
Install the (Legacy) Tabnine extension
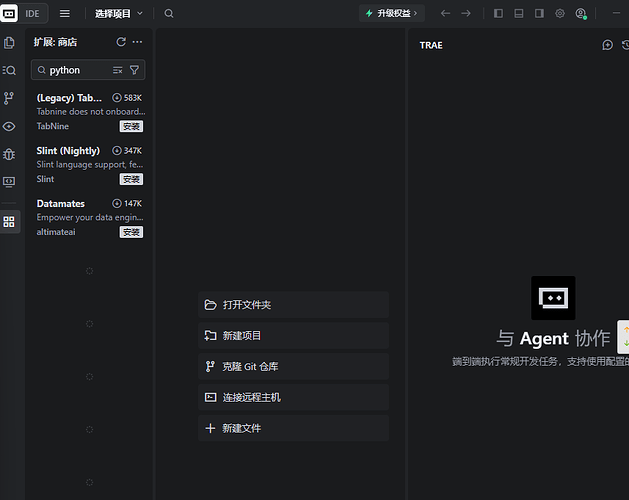tap(131, 126)
